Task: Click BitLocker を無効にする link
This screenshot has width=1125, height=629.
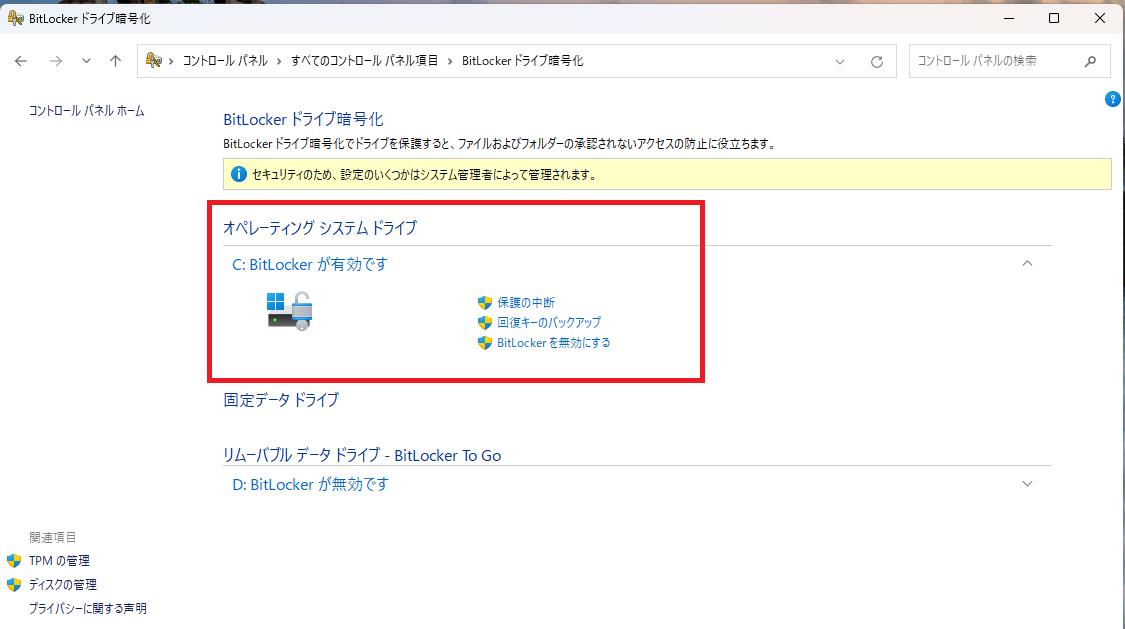Action: click(554, 343)
